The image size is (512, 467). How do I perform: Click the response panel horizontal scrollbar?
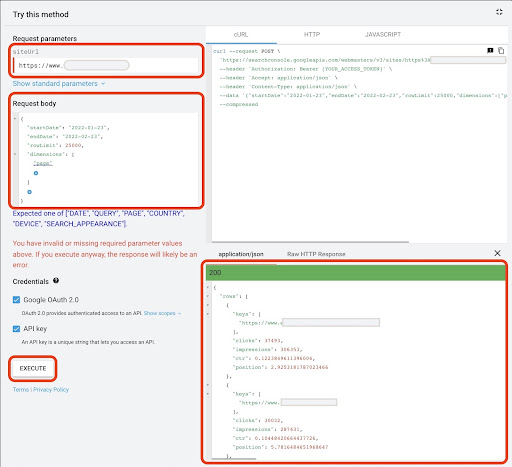coord(234,459)
